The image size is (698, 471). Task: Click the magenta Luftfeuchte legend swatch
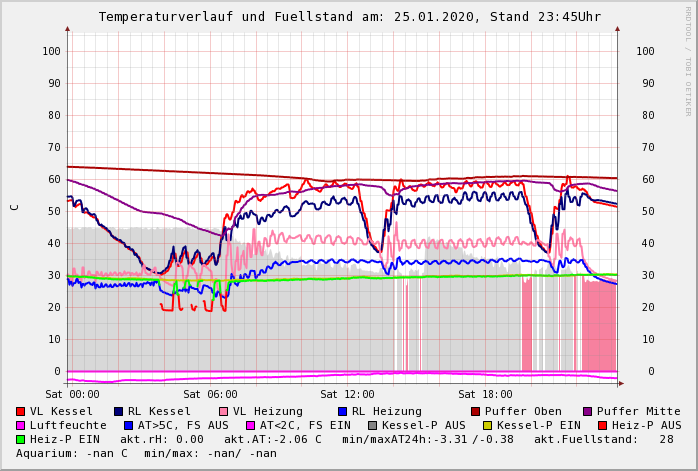[21, 425]
